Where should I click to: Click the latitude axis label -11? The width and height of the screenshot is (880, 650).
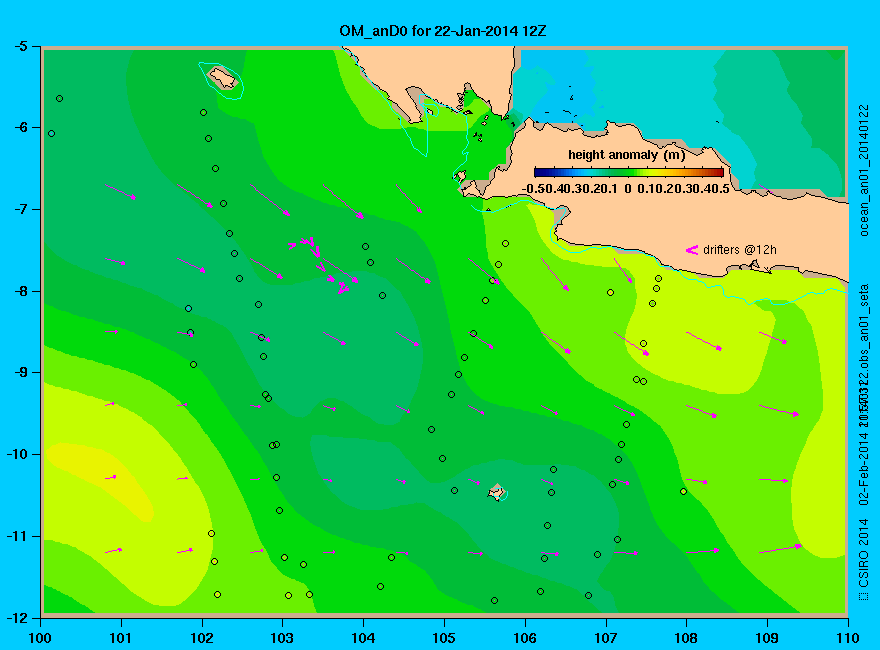tap(17, 536)
